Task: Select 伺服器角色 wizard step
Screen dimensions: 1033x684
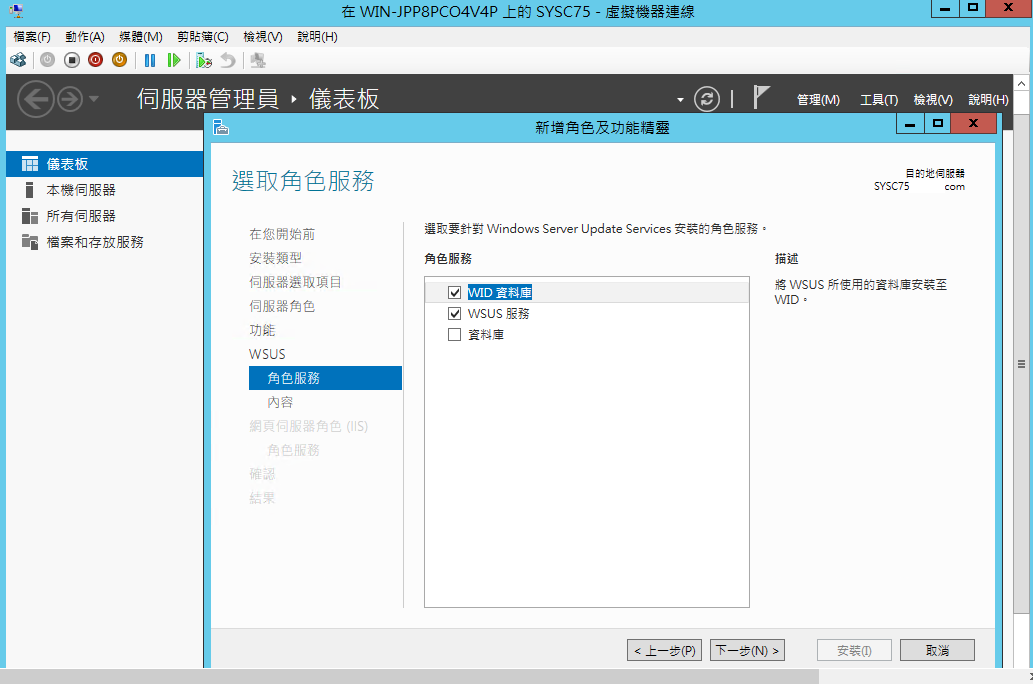Action: pos(282,306)
